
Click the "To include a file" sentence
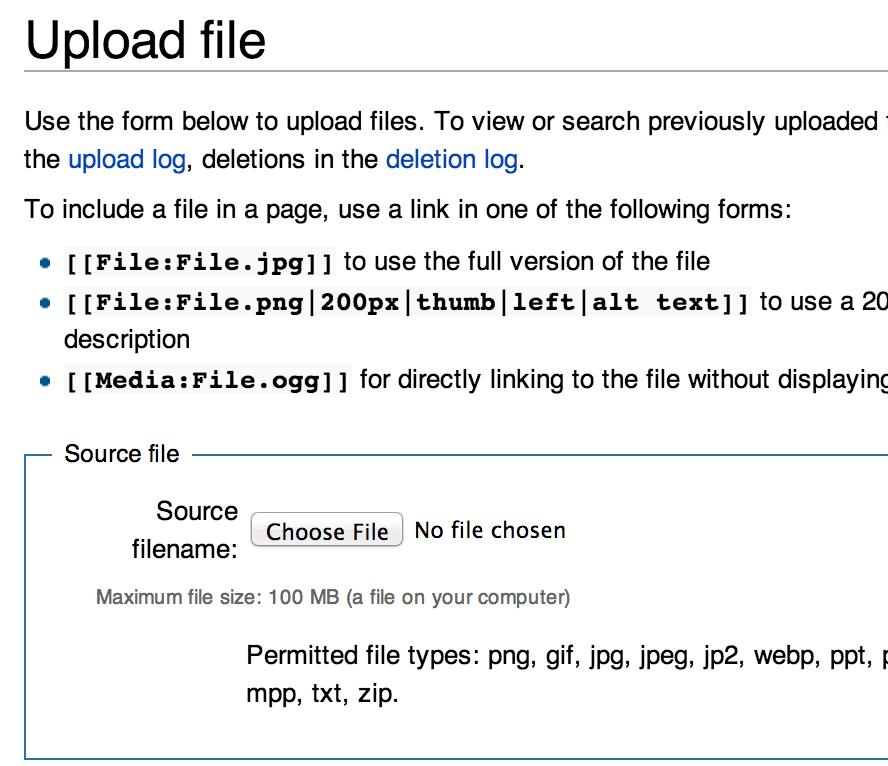(408, 210)
